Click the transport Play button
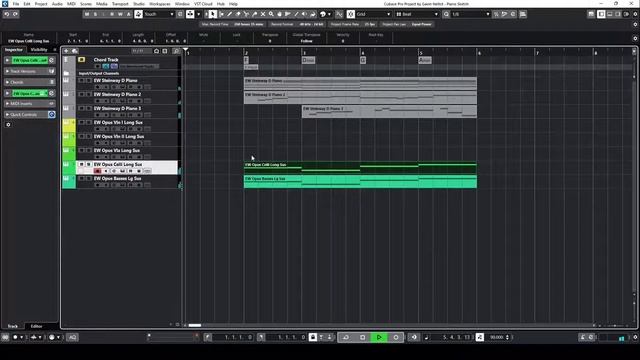The image size is (640, 360). (379, 337)
